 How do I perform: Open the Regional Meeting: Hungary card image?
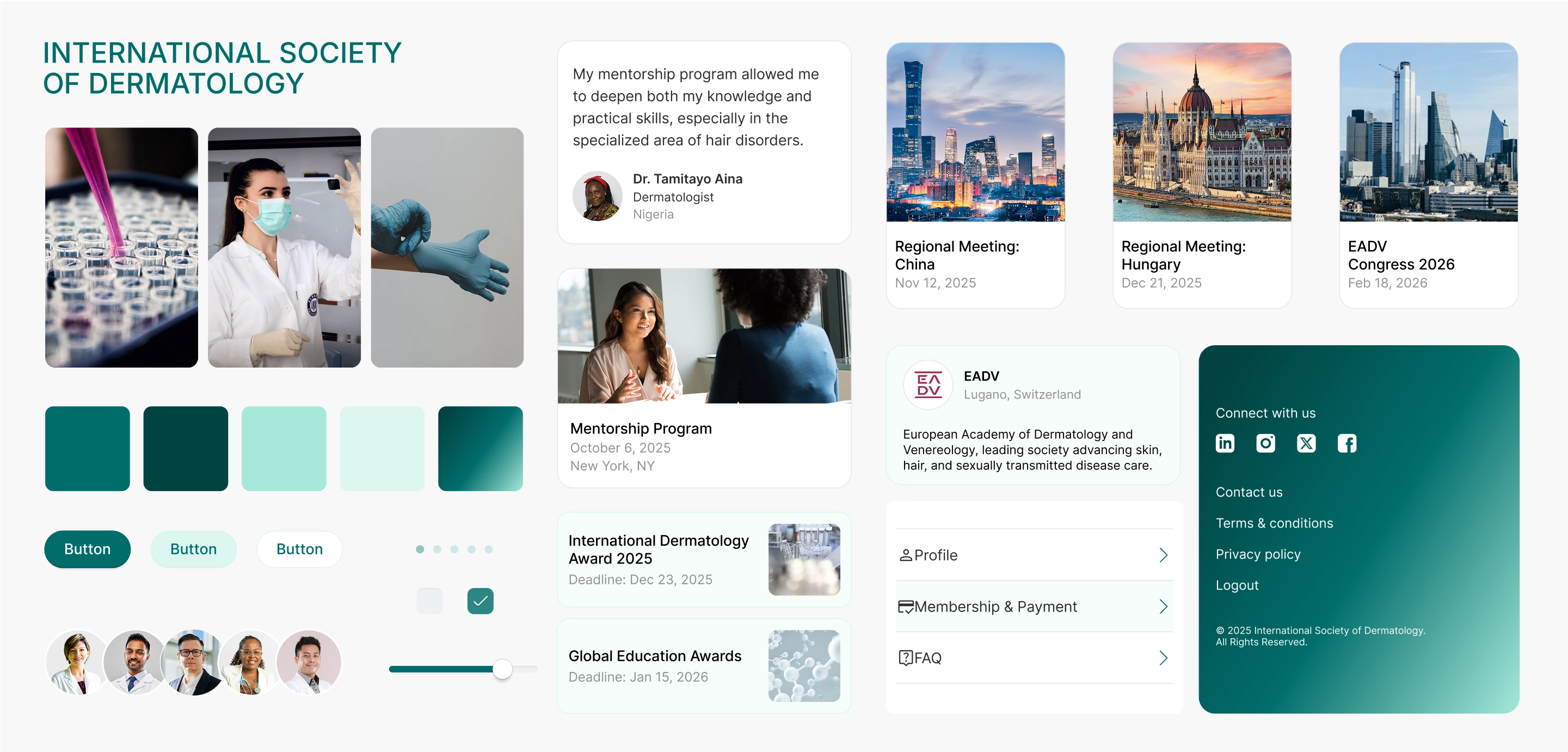(1202, 132)
